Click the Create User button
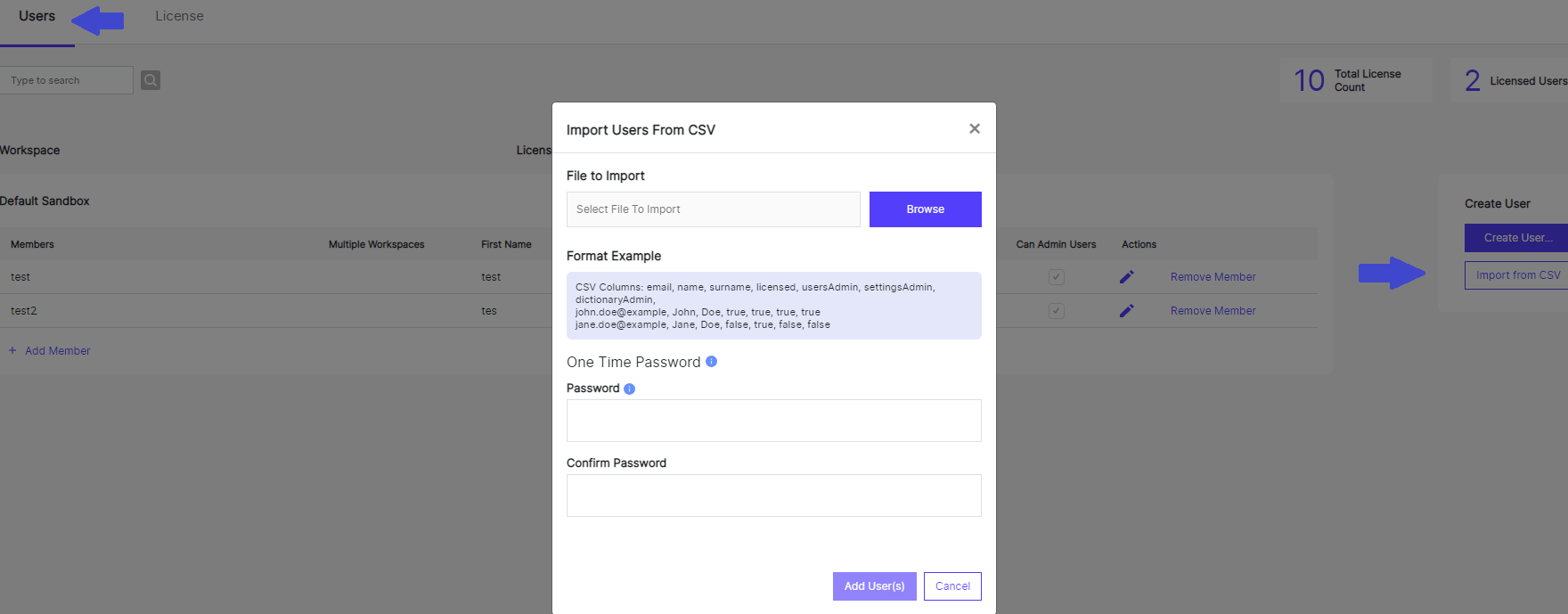Screen dimensions: 1568x614 pos(1518,238)
